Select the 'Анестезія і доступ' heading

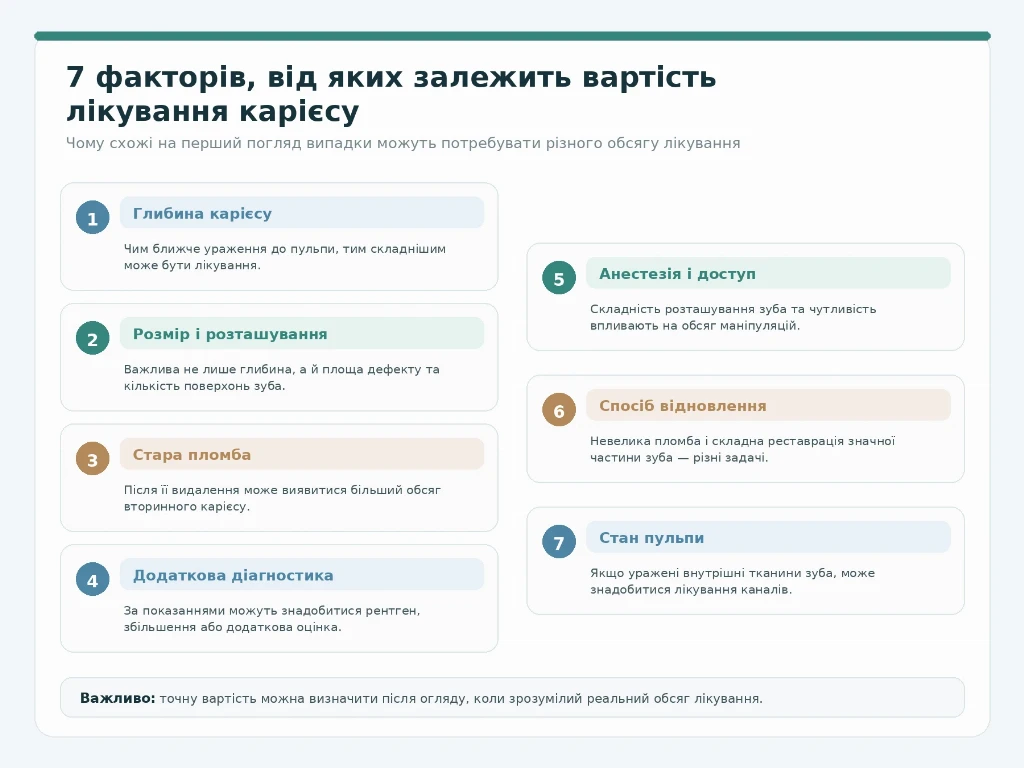(677, 274)
